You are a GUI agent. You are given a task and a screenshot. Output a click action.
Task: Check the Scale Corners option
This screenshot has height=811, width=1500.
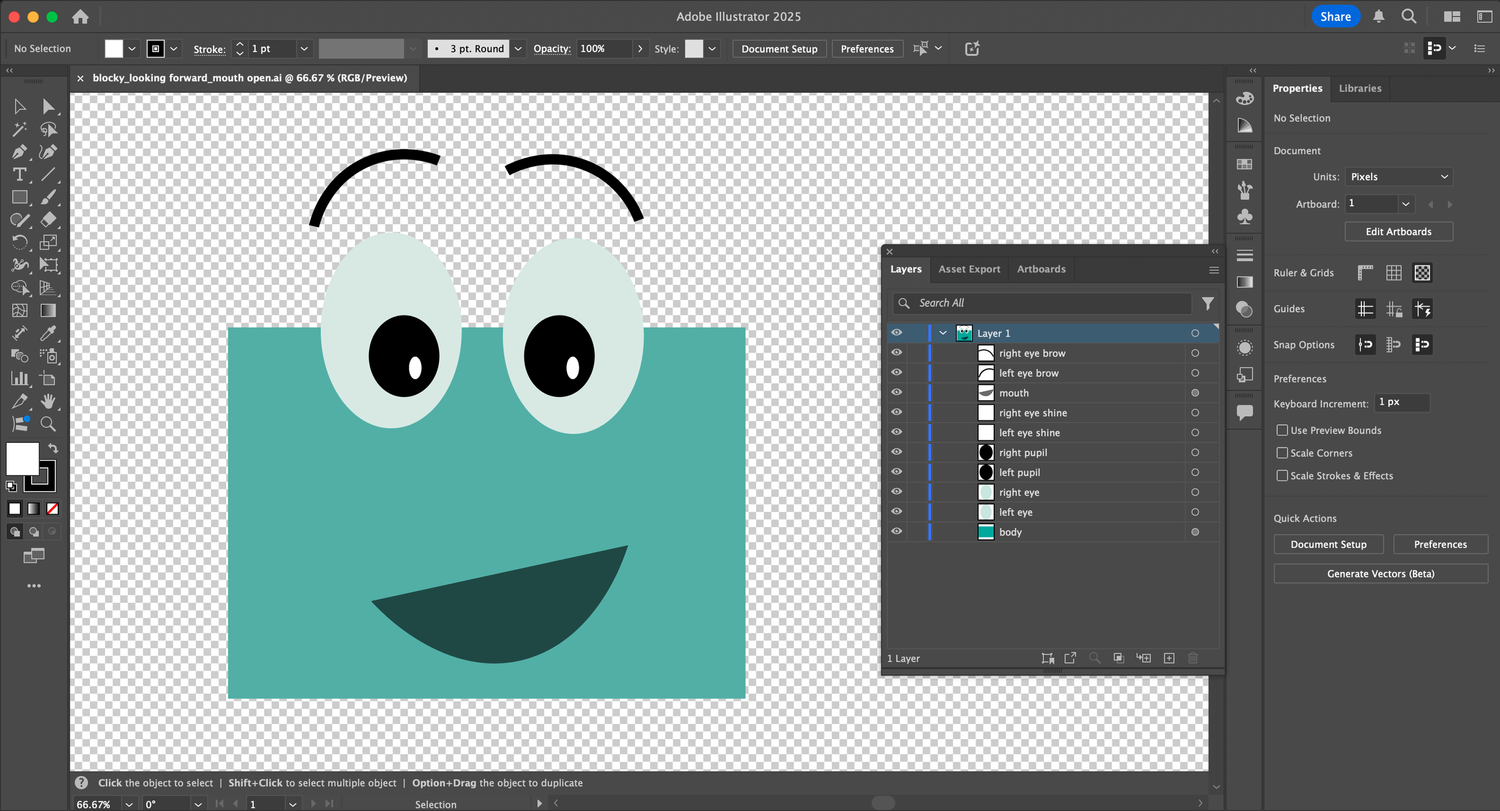[1282, 453]
